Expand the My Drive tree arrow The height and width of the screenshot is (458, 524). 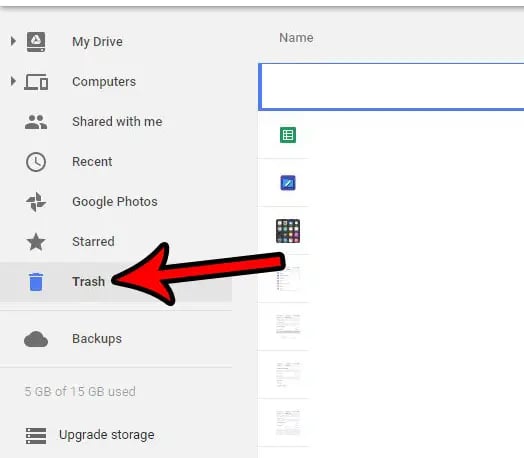coord(13,41)
